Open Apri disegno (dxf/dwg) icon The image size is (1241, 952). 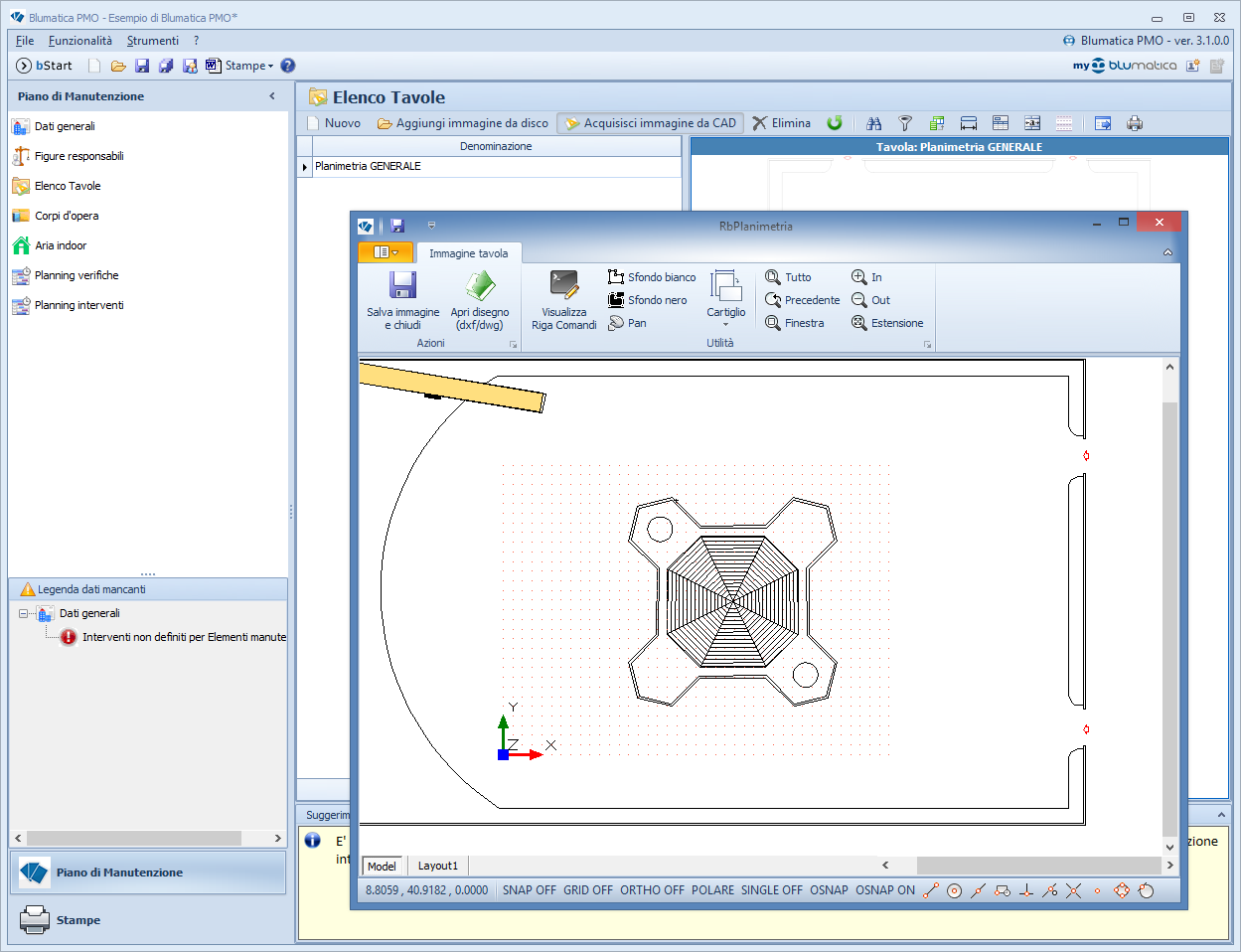click(480, 286)
